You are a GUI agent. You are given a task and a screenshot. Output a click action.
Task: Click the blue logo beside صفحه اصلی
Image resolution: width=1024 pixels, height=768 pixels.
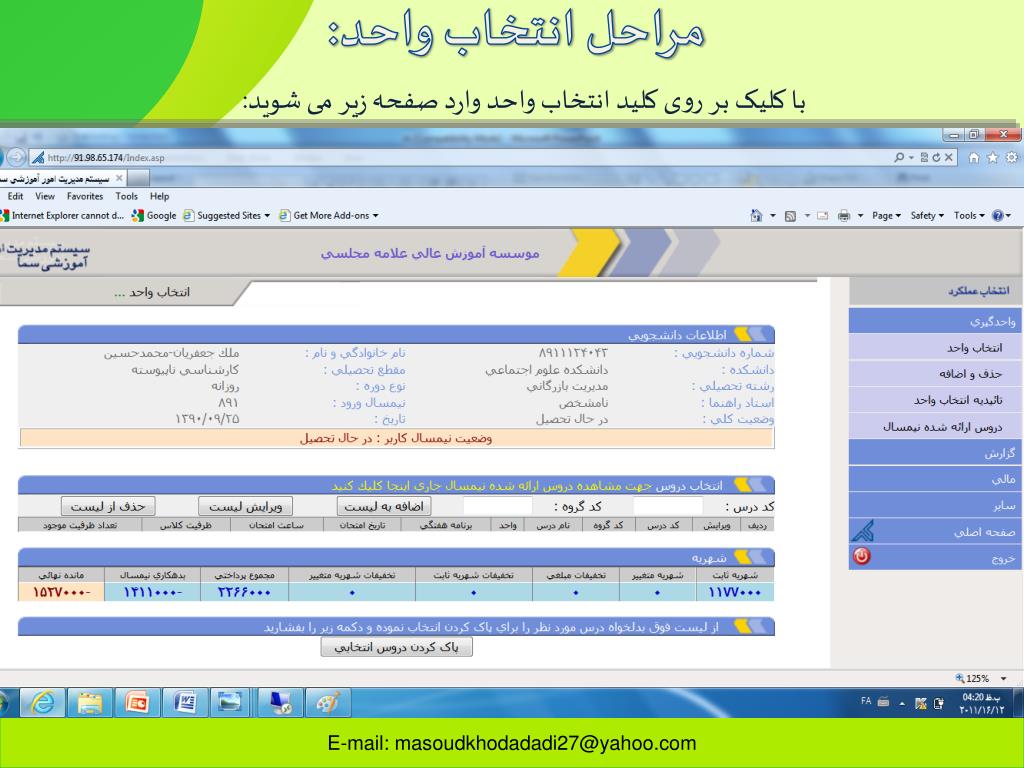pyautogui.click(x=862, y=531)
